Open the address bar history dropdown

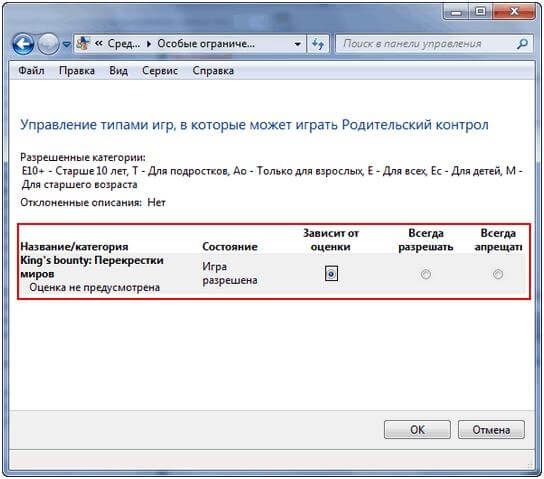[x=297, y=44]
